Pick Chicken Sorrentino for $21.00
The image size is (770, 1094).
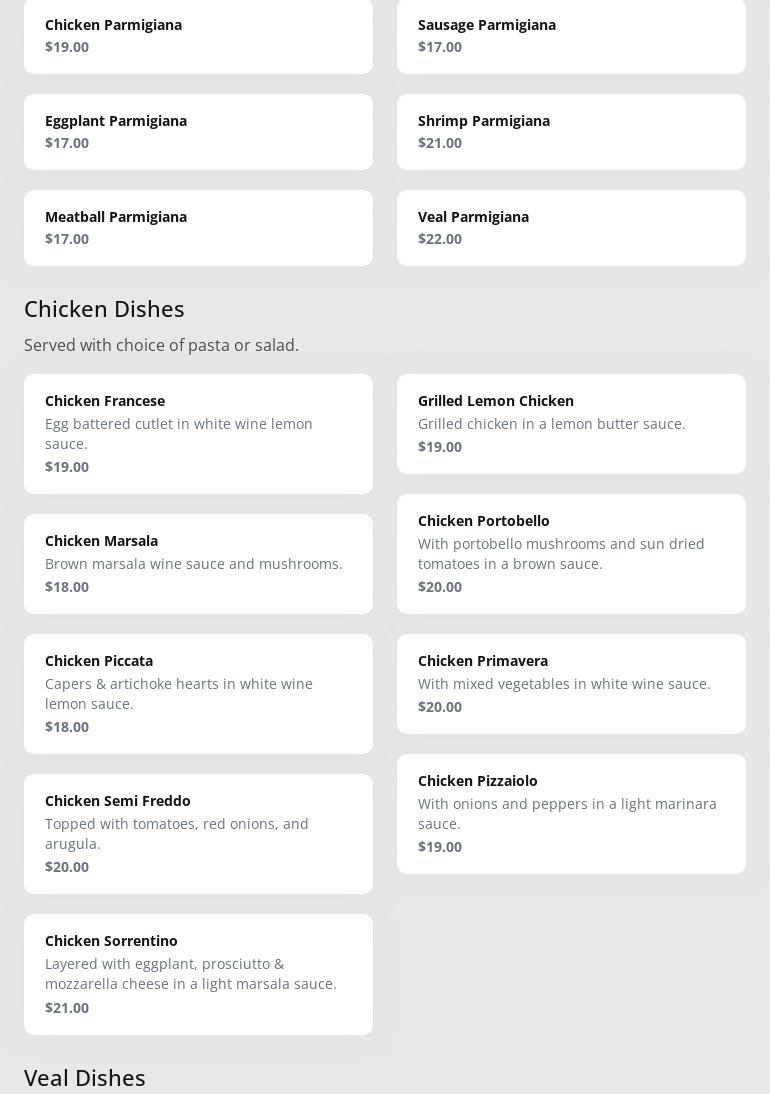click(198, 974)
